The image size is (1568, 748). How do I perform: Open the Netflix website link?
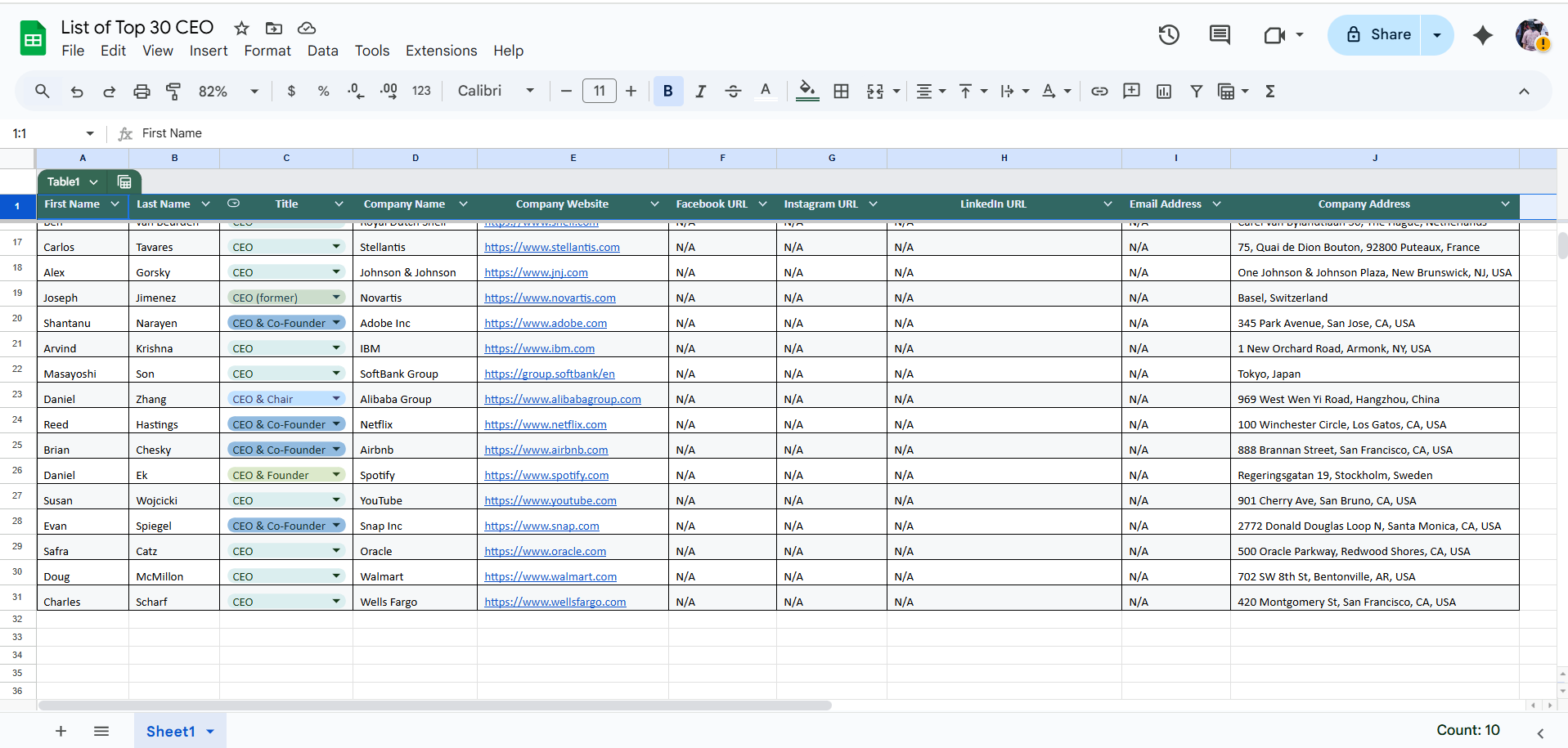(545, 424)
